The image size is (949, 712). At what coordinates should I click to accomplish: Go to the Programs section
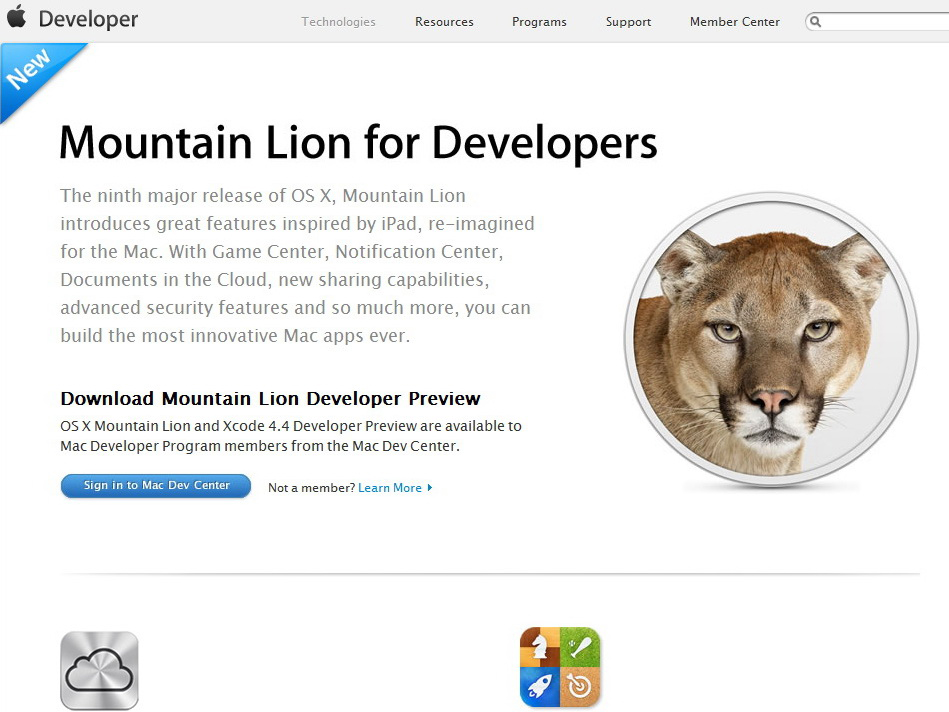(x=539, y=22)
